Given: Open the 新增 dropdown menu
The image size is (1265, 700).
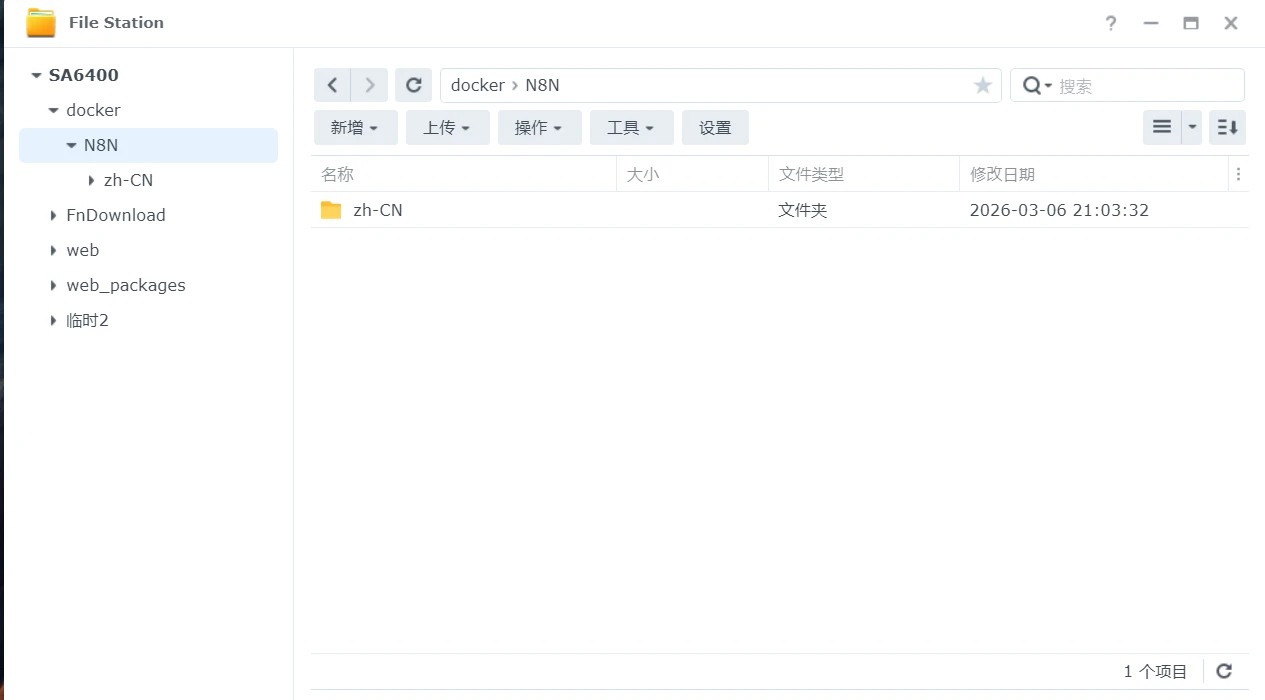Looking at the screenshot, I should pyautogui.click(x=355, y=127).
